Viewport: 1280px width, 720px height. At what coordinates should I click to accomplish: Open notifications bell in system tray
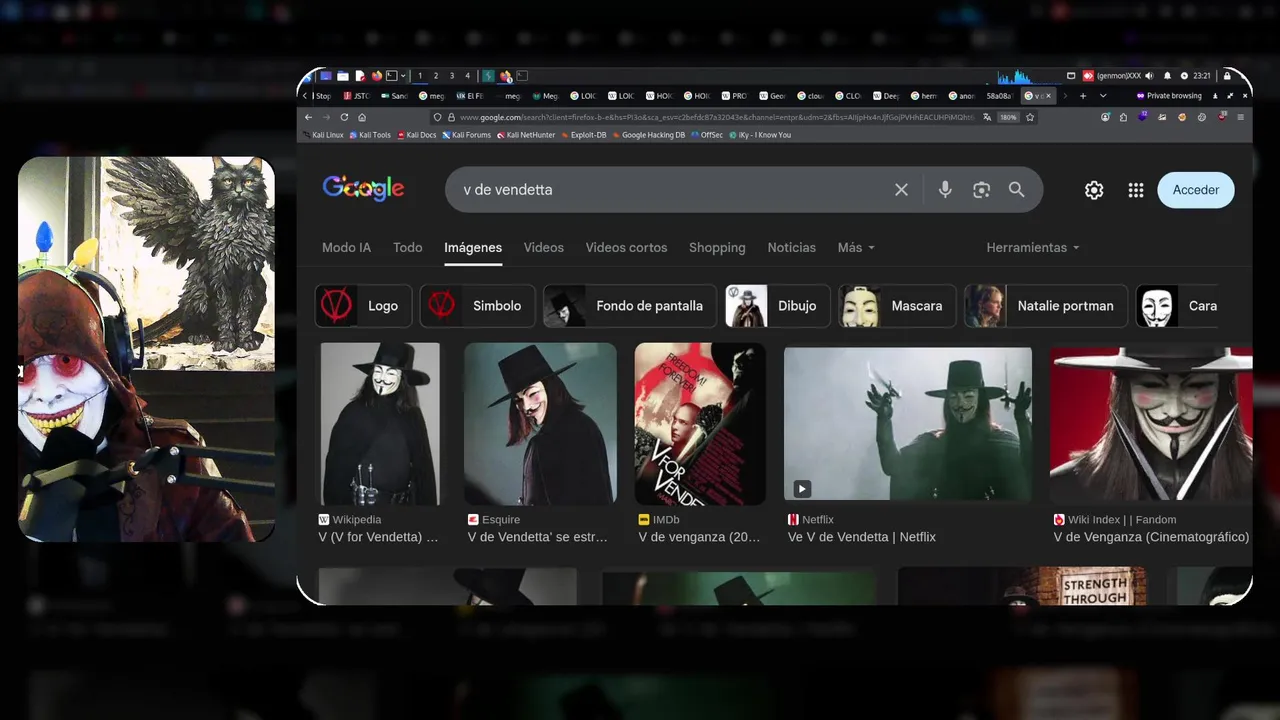pyautogui.click(x=1167, y=76)
